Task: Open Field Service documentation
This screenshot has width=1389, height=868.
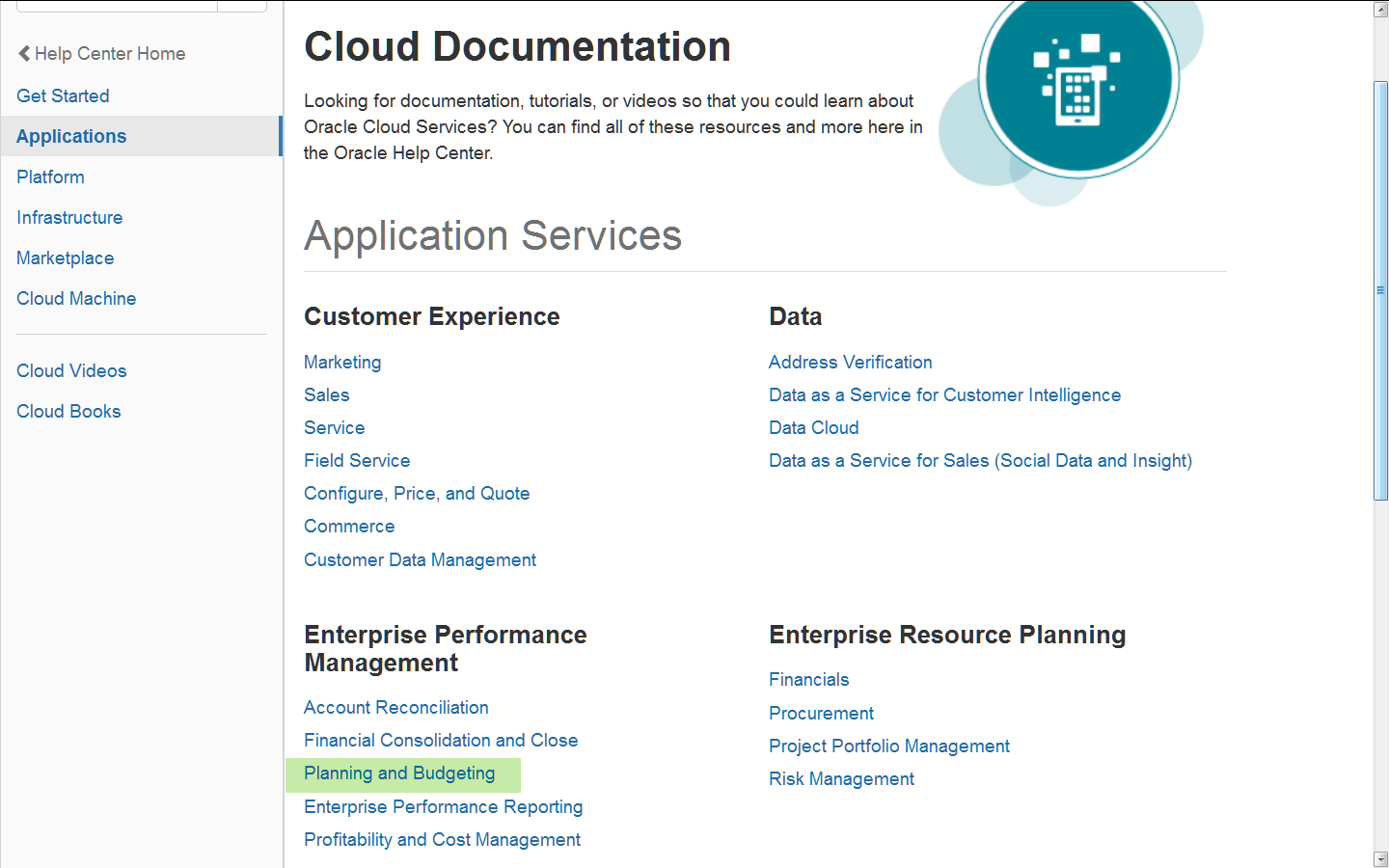Action: pyautogui.click(x=357, y=460)
